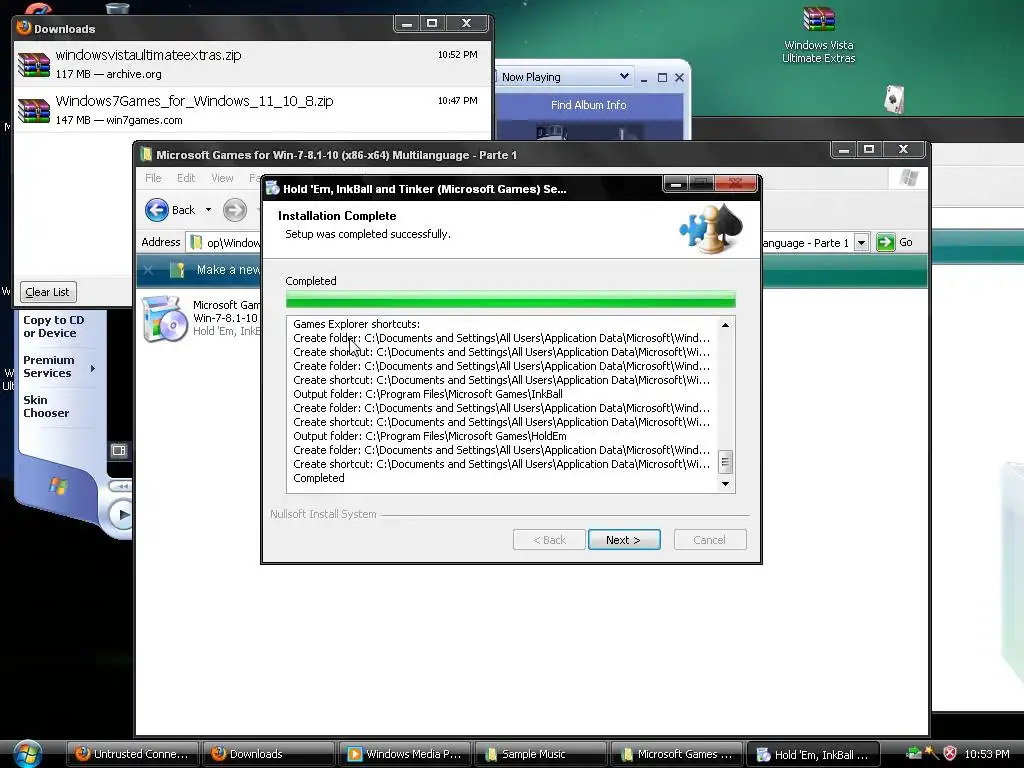Open the View menu in Explorer
This screenshot has width=1024, height=768.
222,178
